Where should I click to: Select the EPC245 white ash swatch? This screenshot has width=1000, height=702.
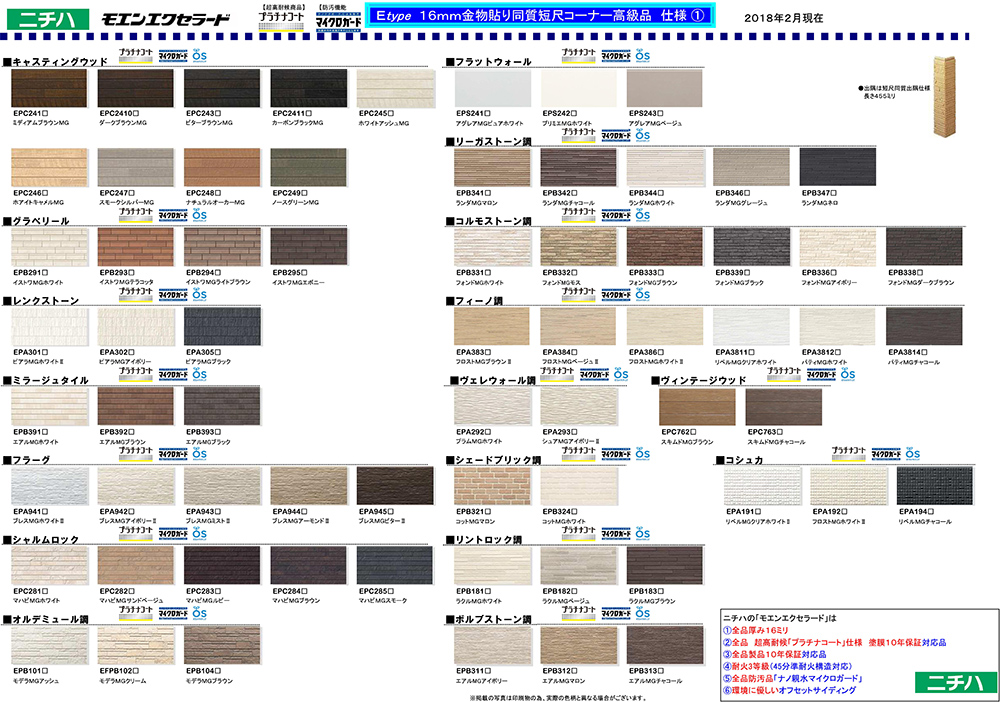395,88
